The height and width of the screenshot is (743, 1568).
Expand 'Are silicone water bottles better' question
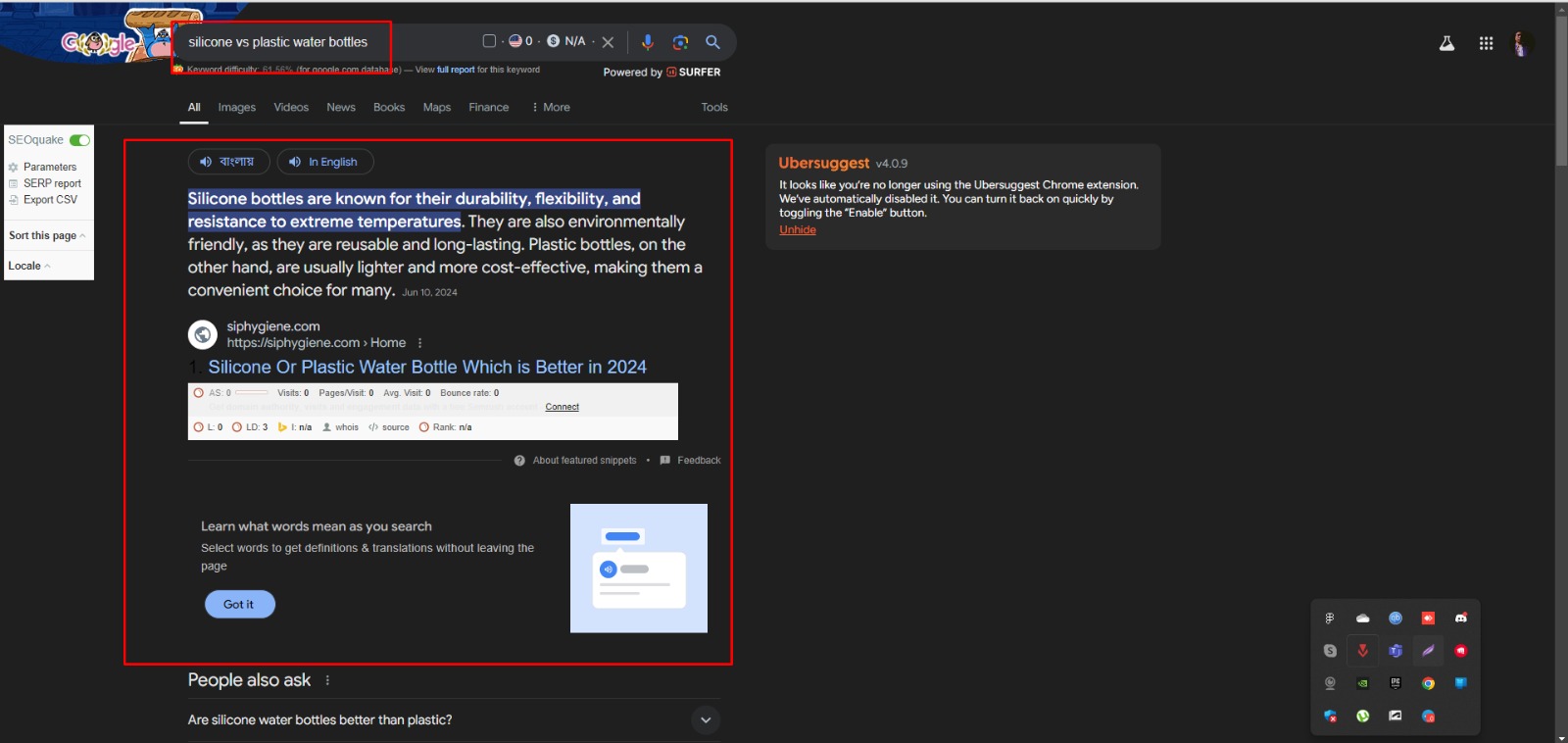click(705, 720)
